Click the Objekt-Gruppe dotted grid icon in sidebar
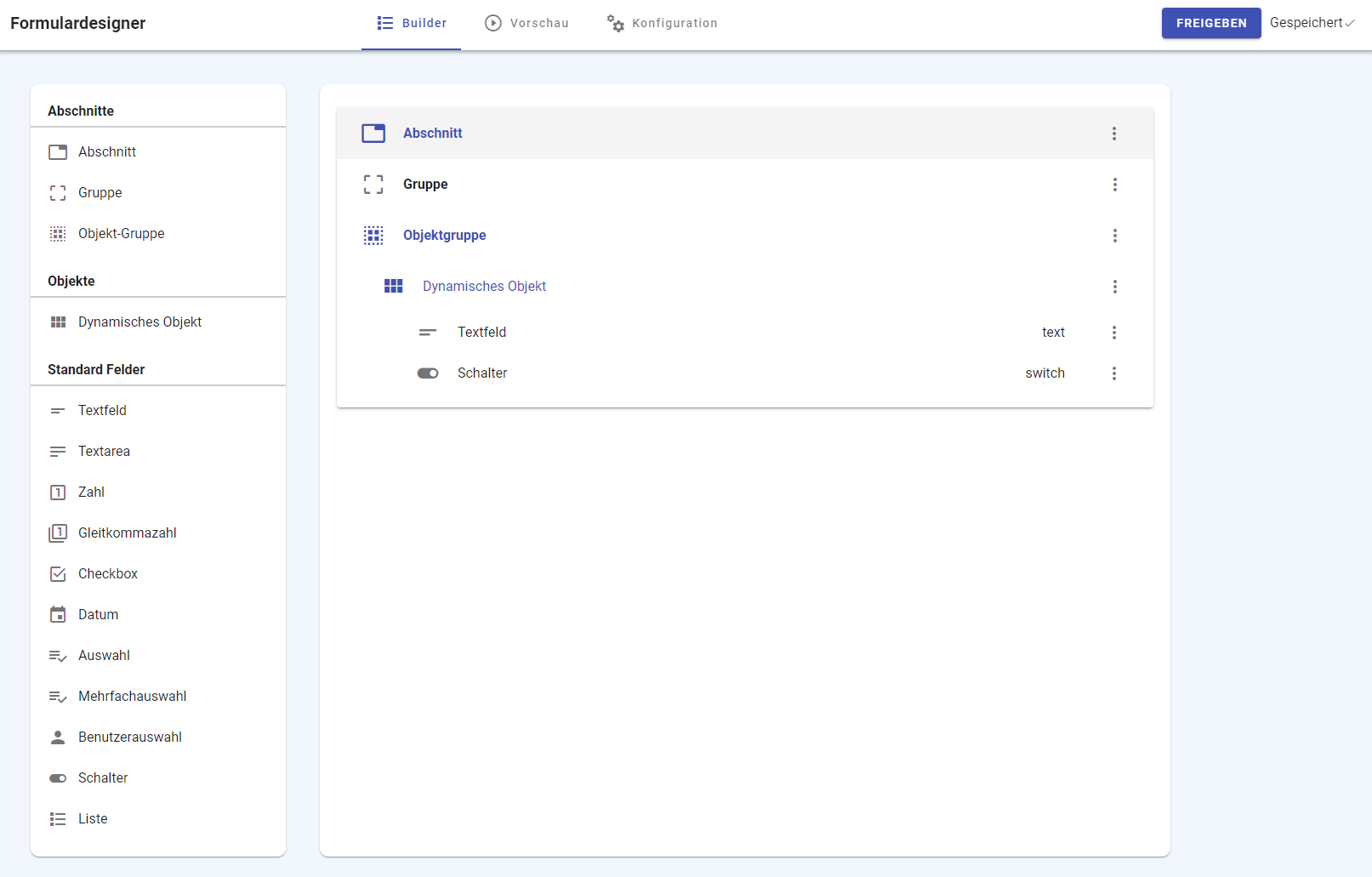Screen dimensions: 1372x877 pos(58,234)
